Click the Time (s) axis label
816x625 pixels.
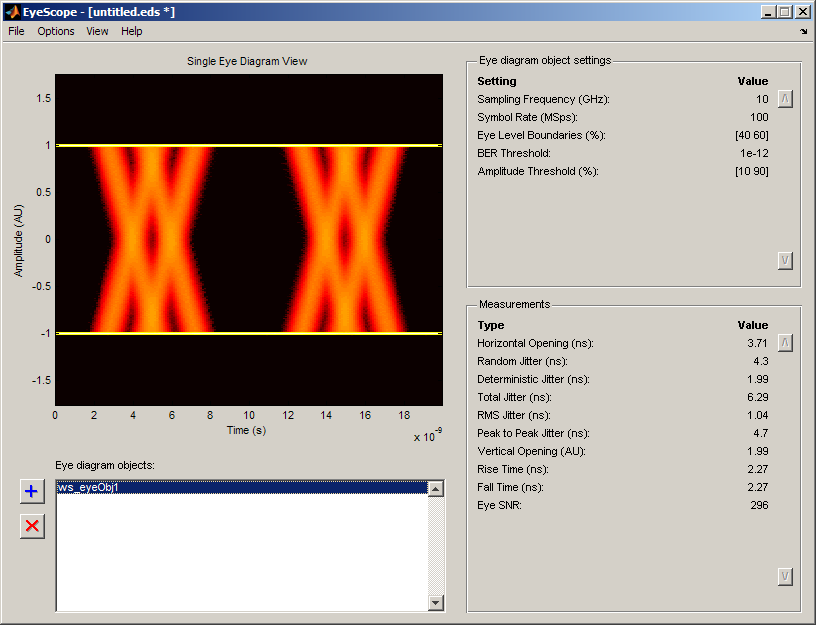246,430
